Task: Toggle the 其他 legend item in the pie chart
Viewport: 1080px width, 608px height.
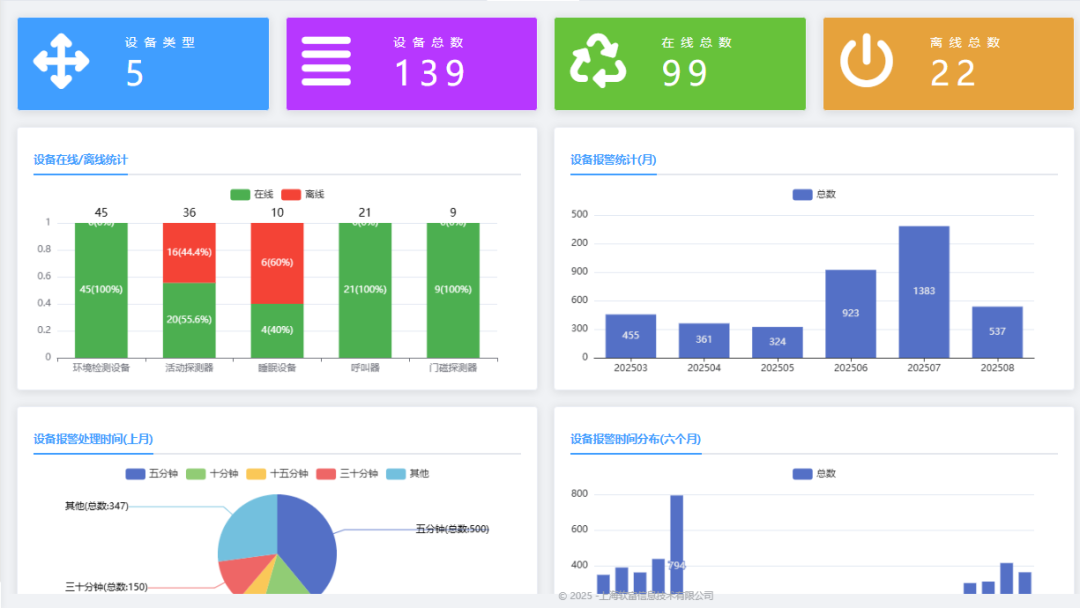Action: [408, 474]
